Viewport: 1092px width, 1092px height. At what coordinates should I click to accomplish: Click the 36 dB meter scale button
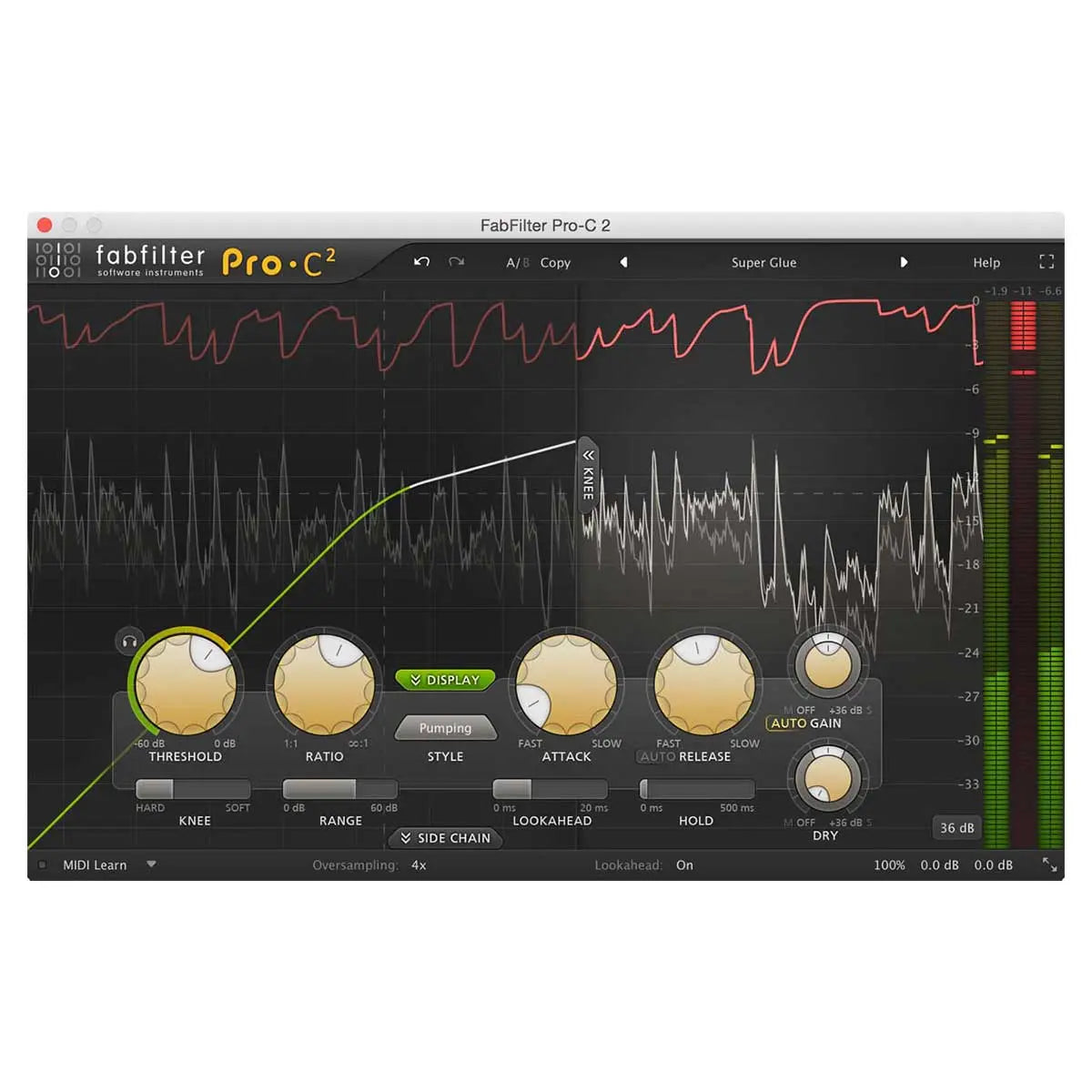click(956, 828)
